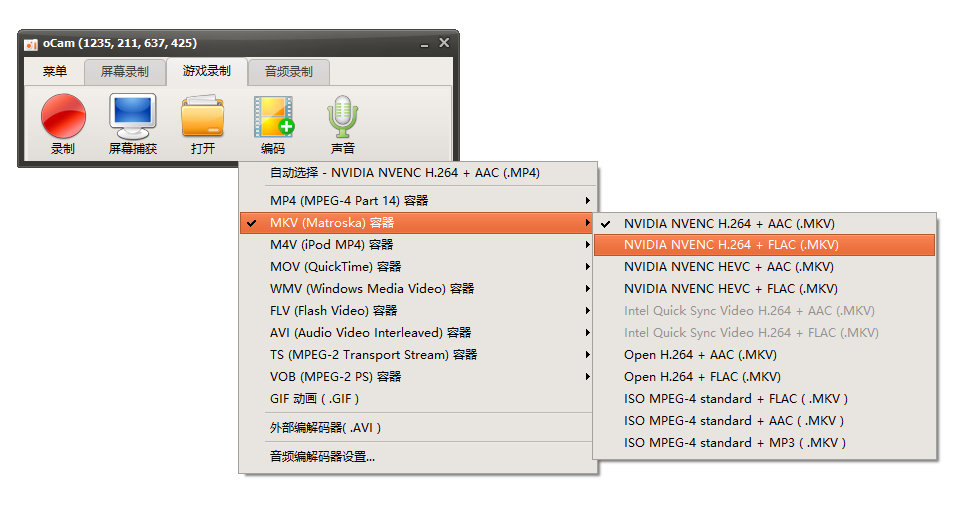Select 外部编解码器 (.AVI) option

point(418,427)
